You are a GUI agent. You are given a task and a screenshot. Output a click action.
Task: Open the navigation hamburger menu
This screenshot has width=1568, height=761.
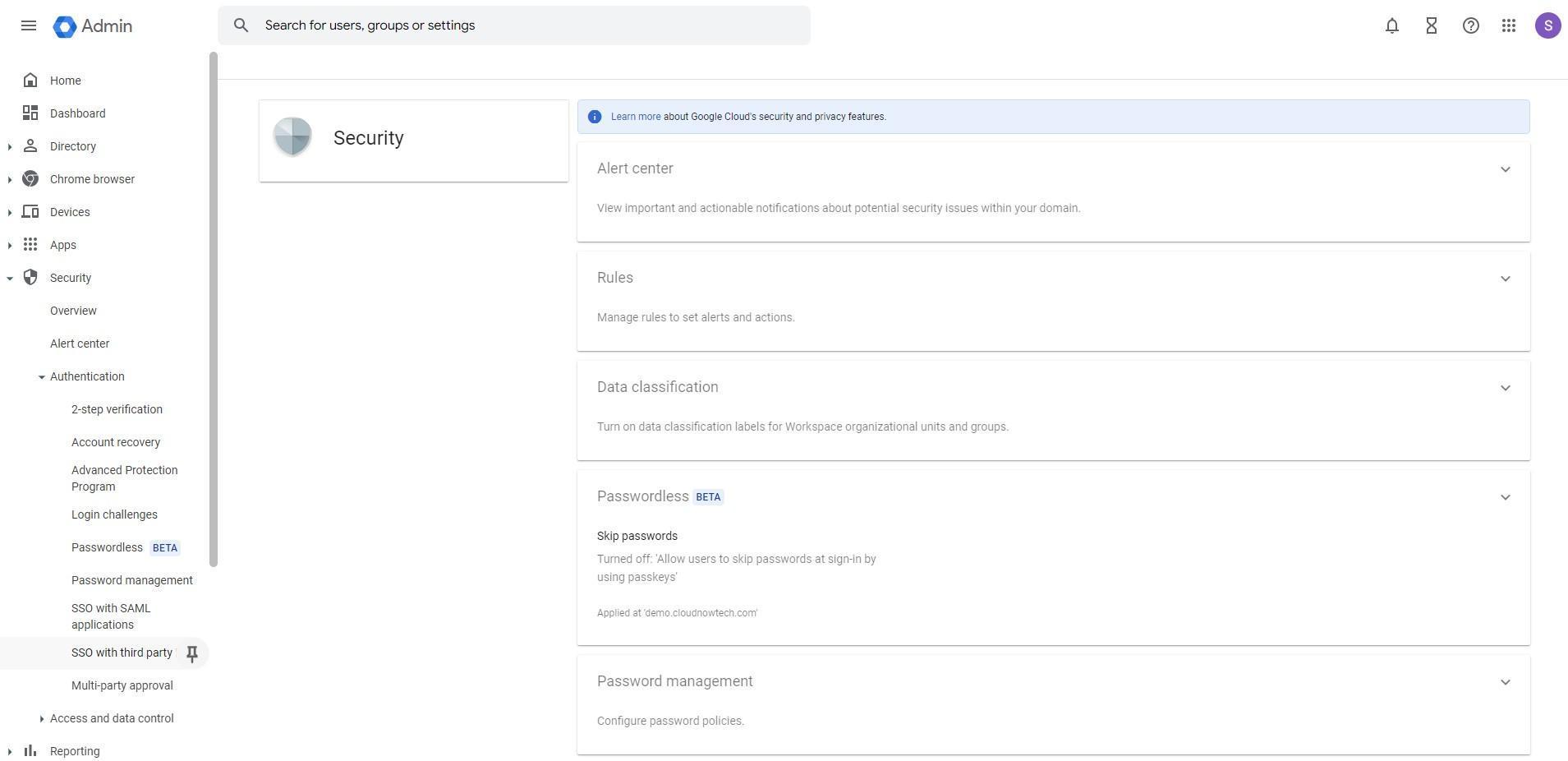pyautogui.click(x=29, y=25)
